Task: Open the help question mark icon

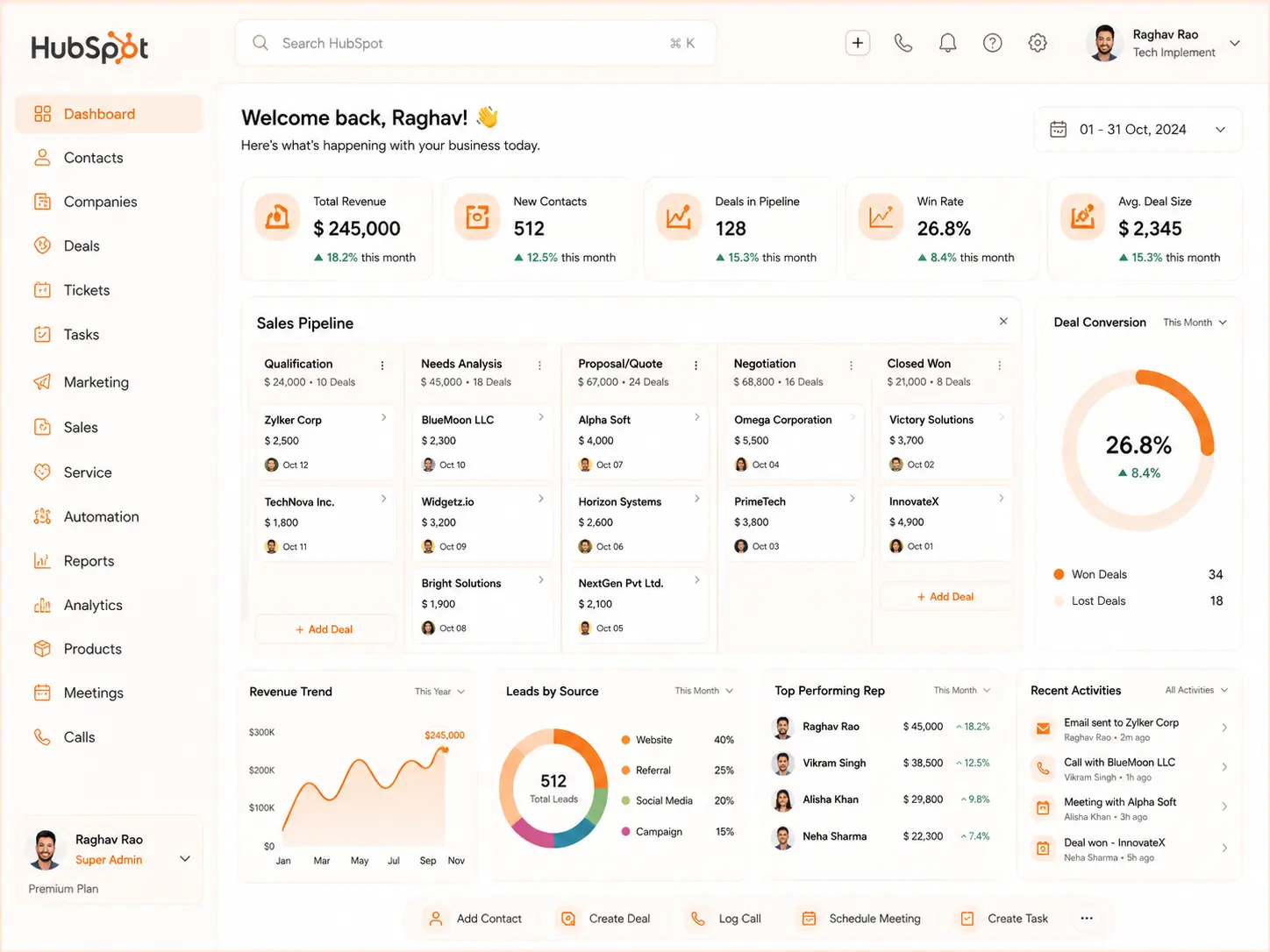Action: (992, 43)
